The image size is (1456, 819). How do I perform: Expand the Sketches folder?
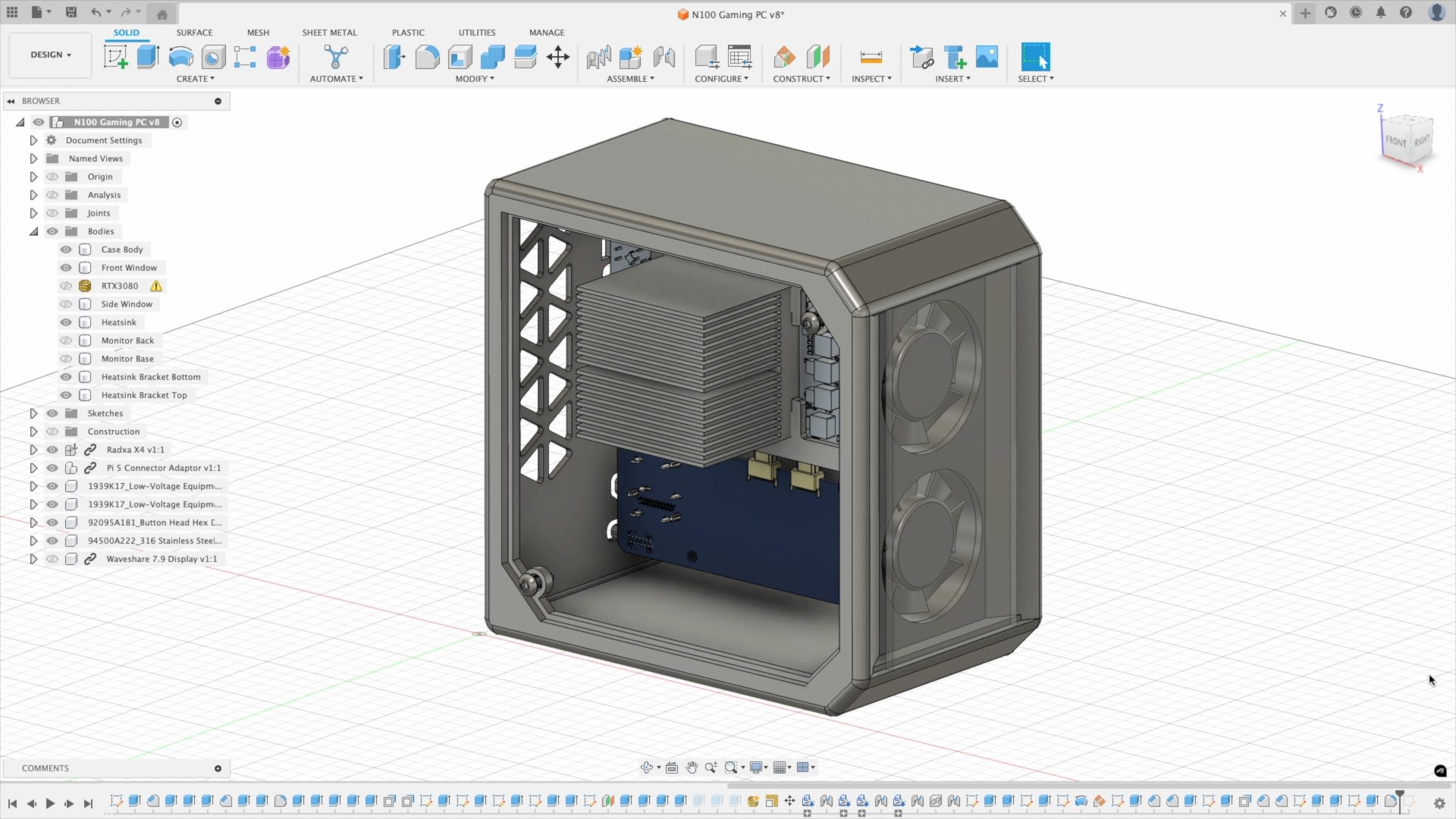pos(33,413)
